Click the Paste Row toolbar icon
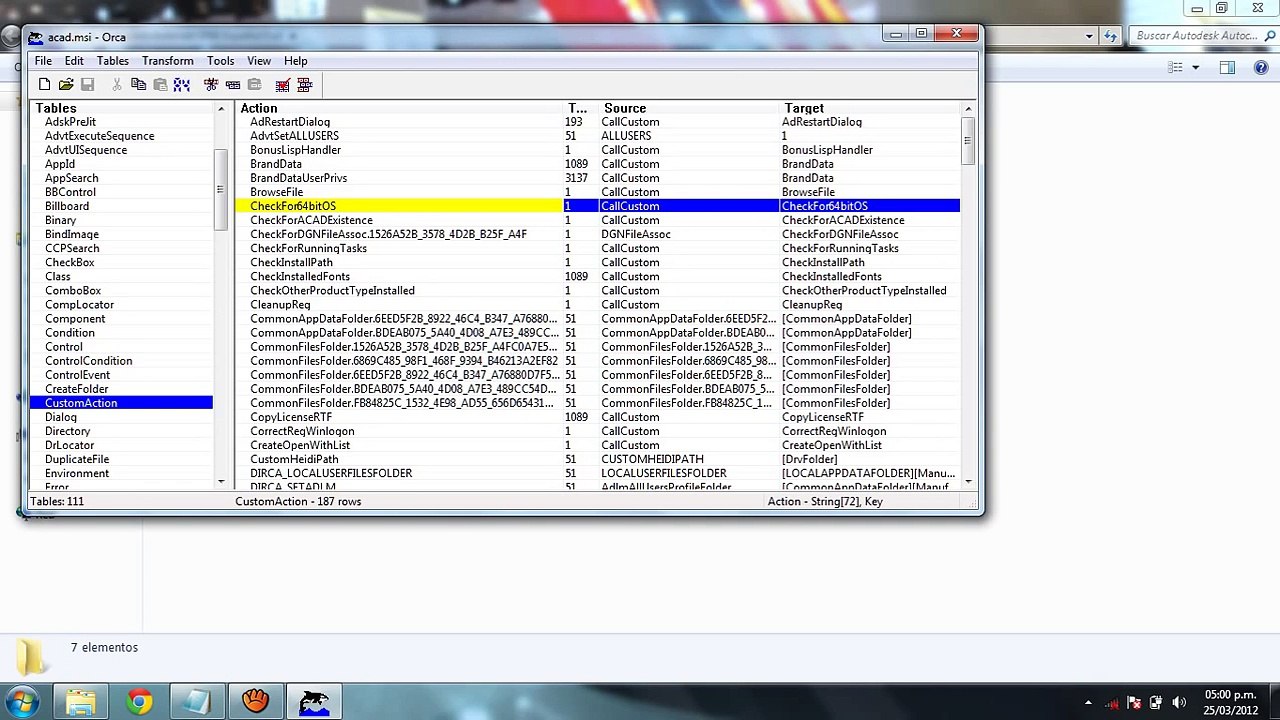 (254, 85)
